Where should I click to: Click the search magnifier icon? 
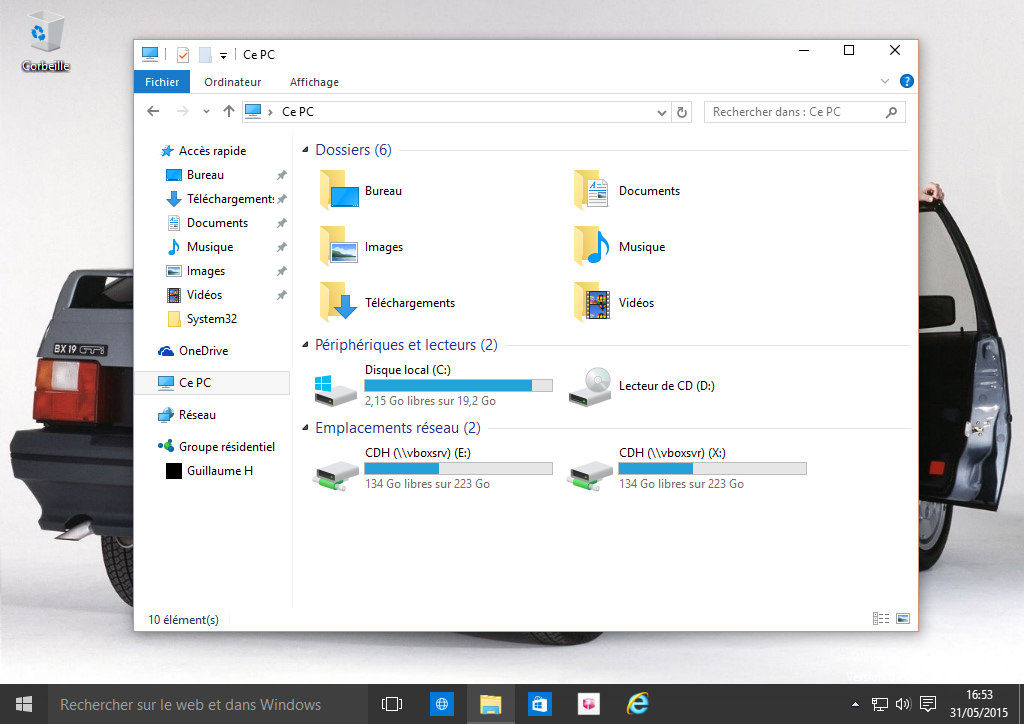[x=891, y=112]
